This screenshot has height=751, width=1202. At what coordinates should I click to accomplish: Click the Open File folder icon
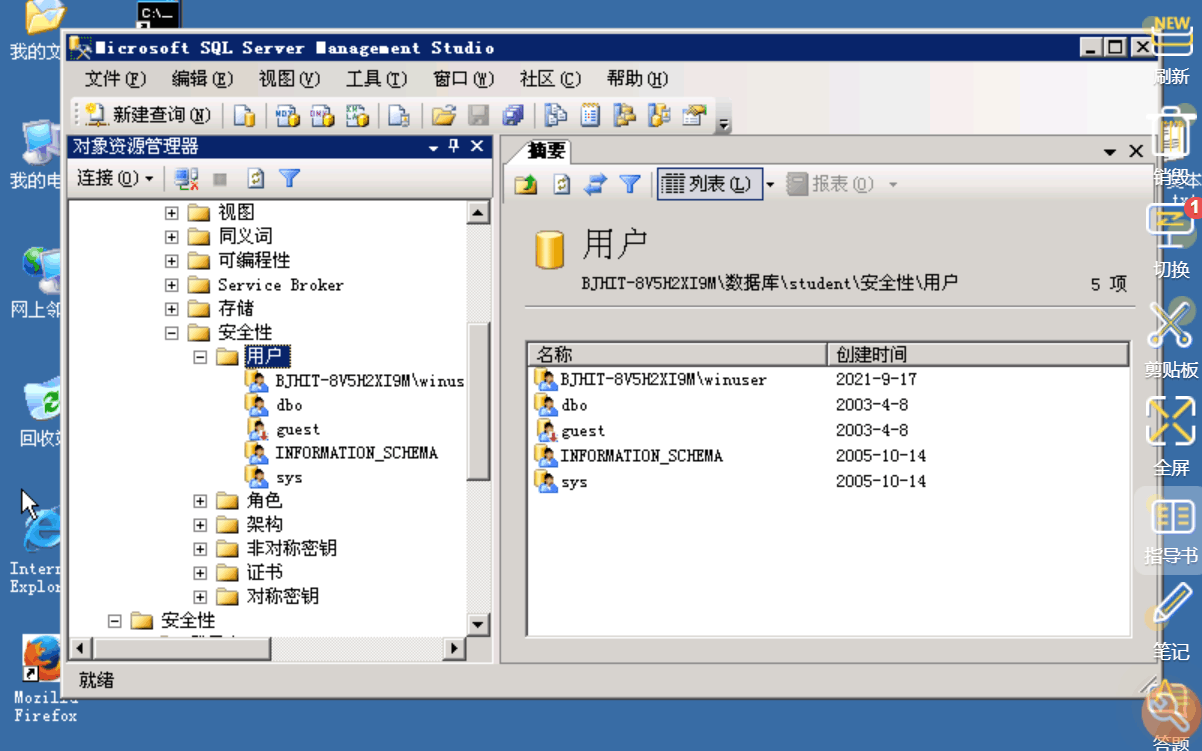pos(443,116)
